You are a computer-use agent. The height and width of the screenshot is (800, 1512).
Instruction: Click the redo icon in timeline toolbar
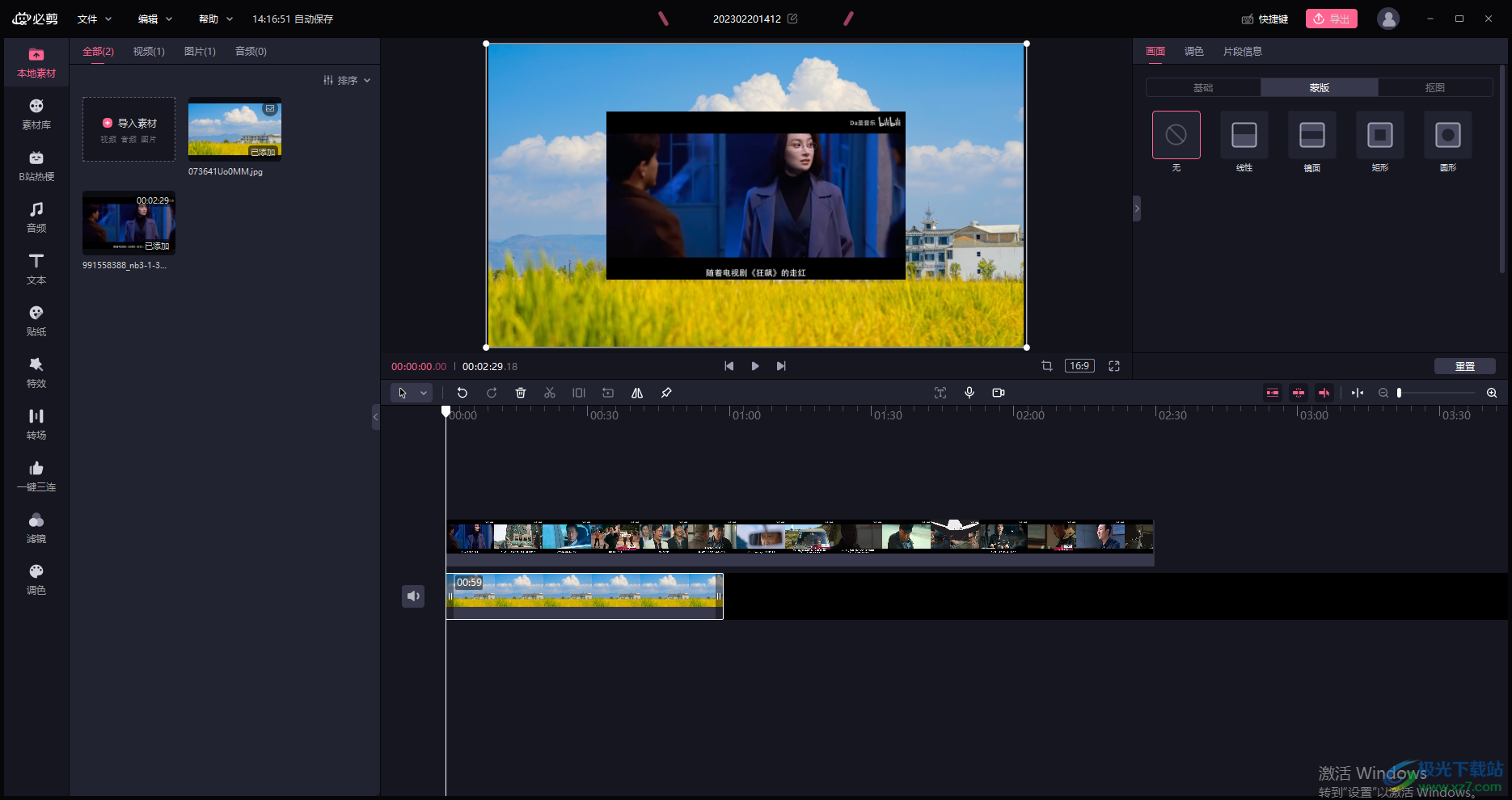coord(492,393)
